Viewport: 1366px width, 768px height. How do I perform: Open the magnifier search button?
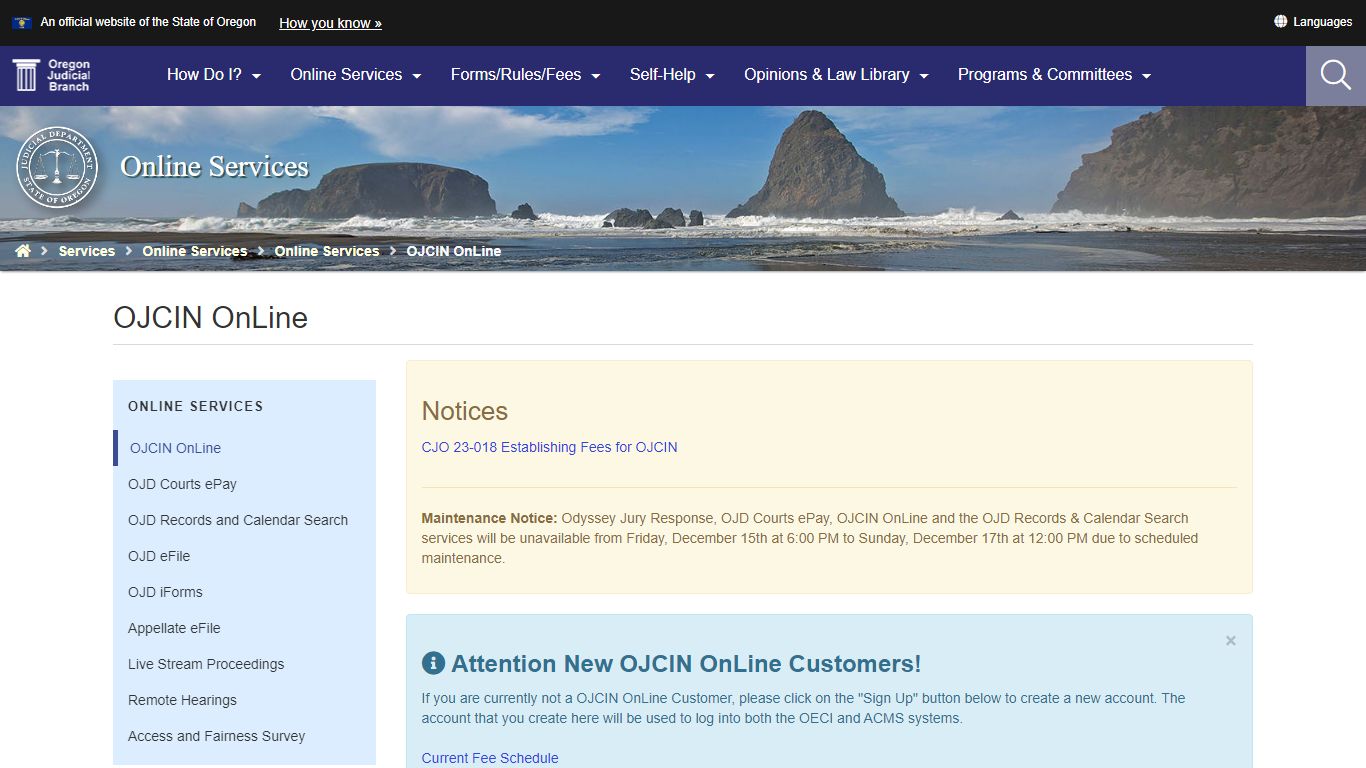point(1336,75)
